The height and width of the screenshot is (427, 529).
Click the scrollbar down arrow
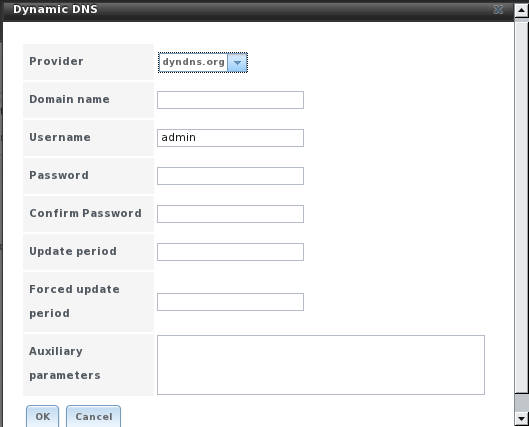coord(522,419)
